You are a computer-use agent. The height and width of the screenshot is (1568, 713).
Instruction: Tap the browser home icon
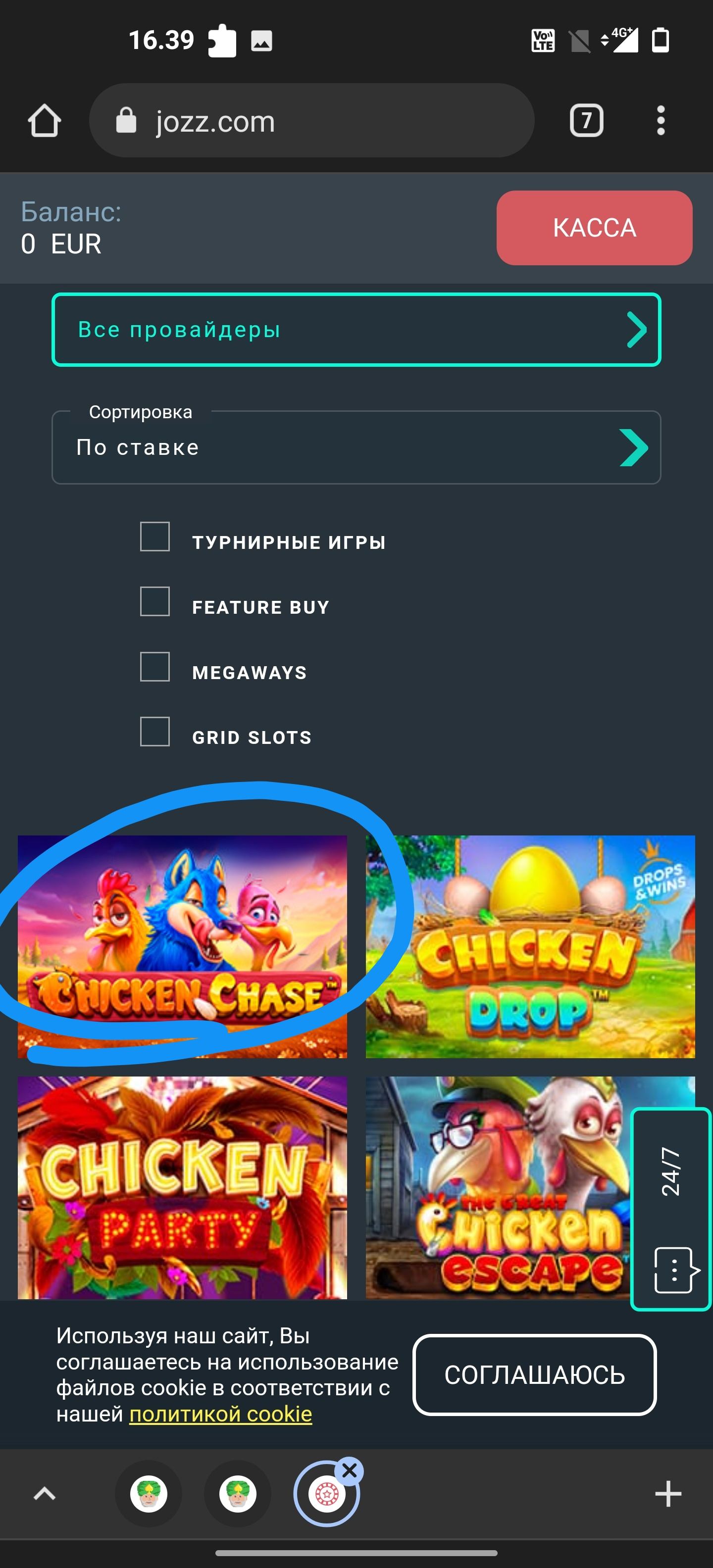[45, 121]
